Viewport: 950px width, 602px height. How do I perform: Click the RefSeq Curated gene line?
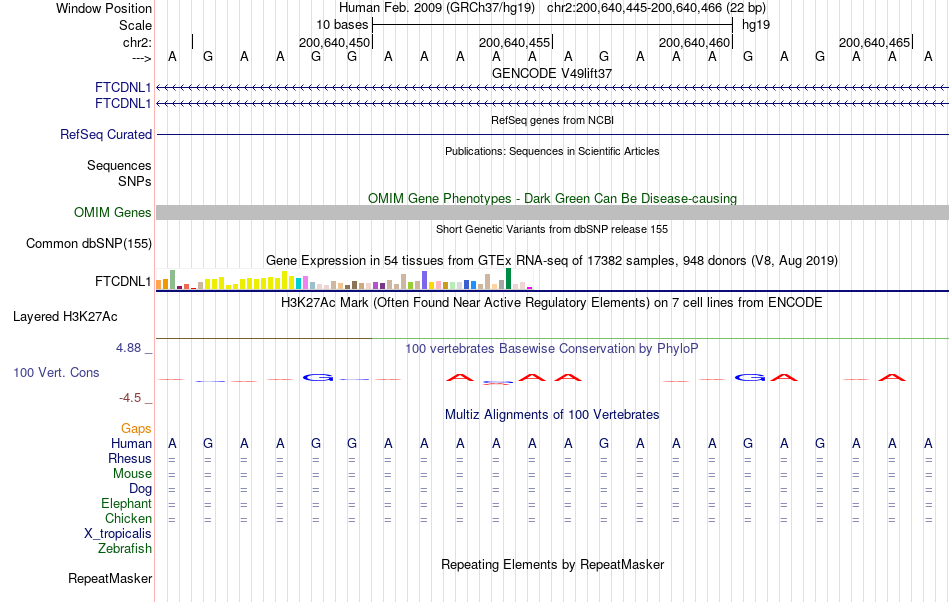(552, 134)
